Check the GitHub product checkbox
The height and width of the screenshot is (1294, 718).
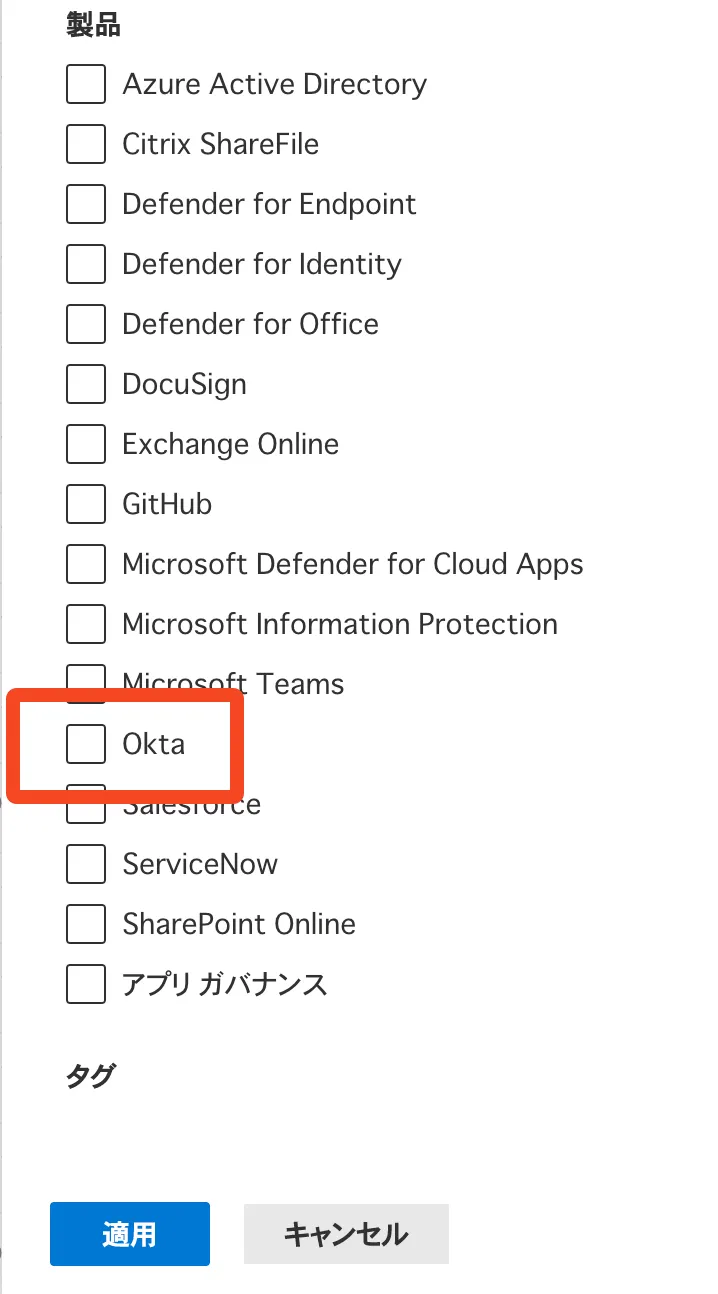click(x=86, y=504)
